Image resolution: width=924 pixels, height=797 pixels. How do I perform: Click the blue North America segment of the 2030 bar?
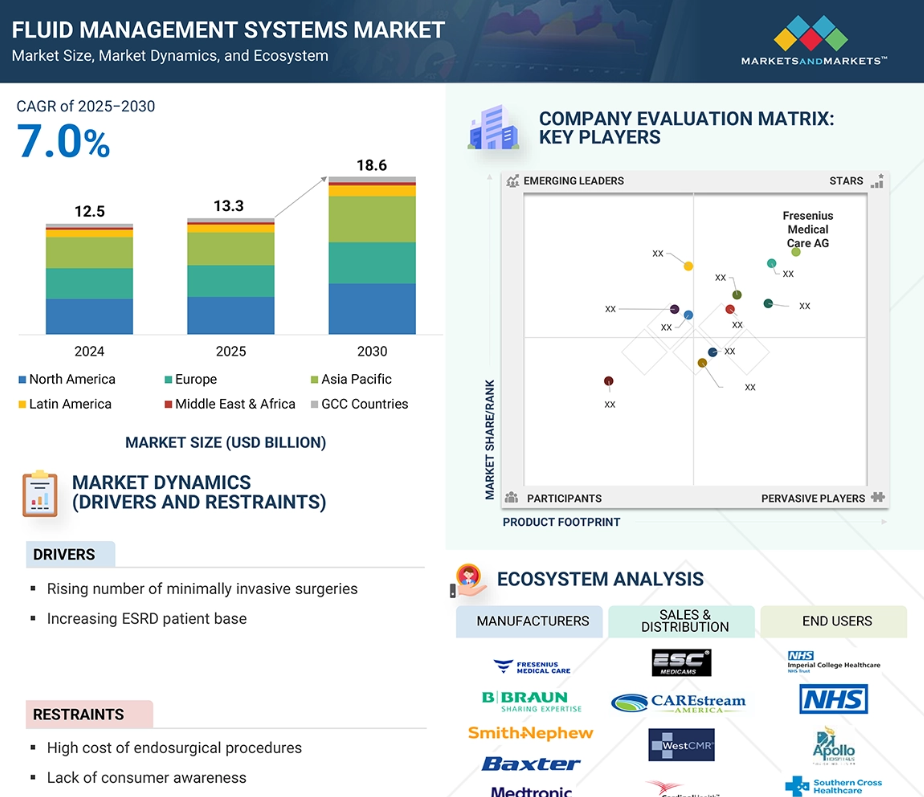coord(372,309)
